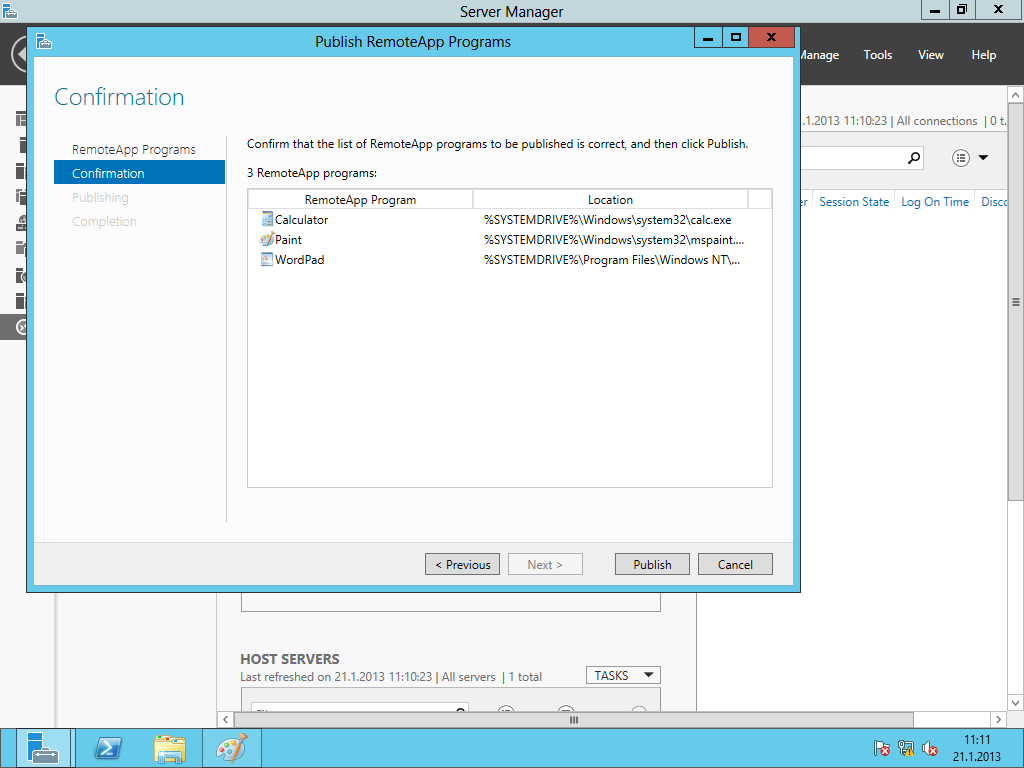Click the Server Manager taskbar icon

click(43, 748)
